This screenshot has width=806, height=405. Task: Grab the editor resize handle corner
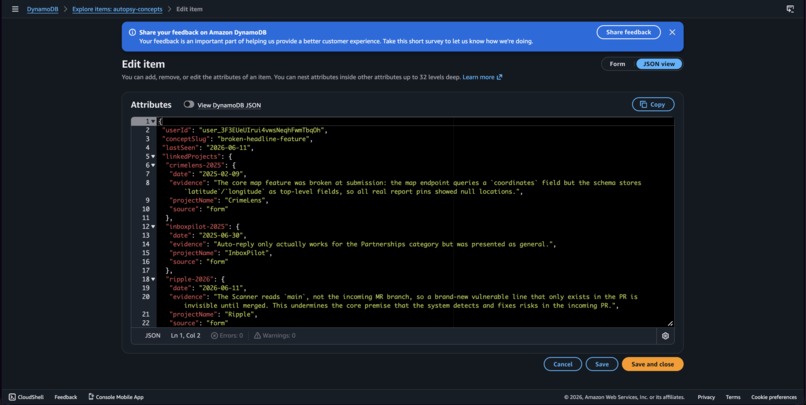coord(670,323)
